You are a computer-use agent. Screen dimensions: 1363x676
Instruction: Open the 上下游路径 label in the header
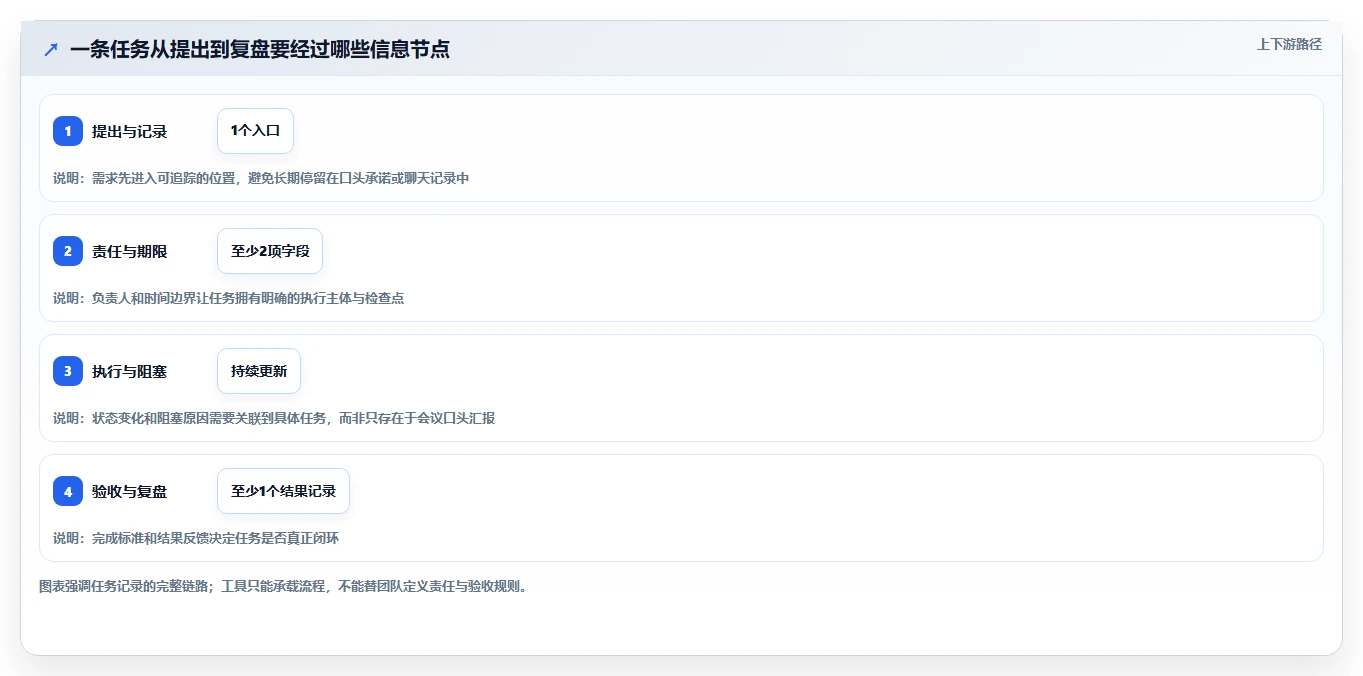pos(1289,44)
